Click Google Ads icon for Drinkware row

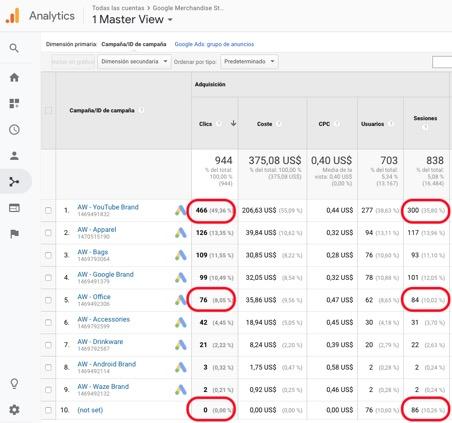point(181,345)
